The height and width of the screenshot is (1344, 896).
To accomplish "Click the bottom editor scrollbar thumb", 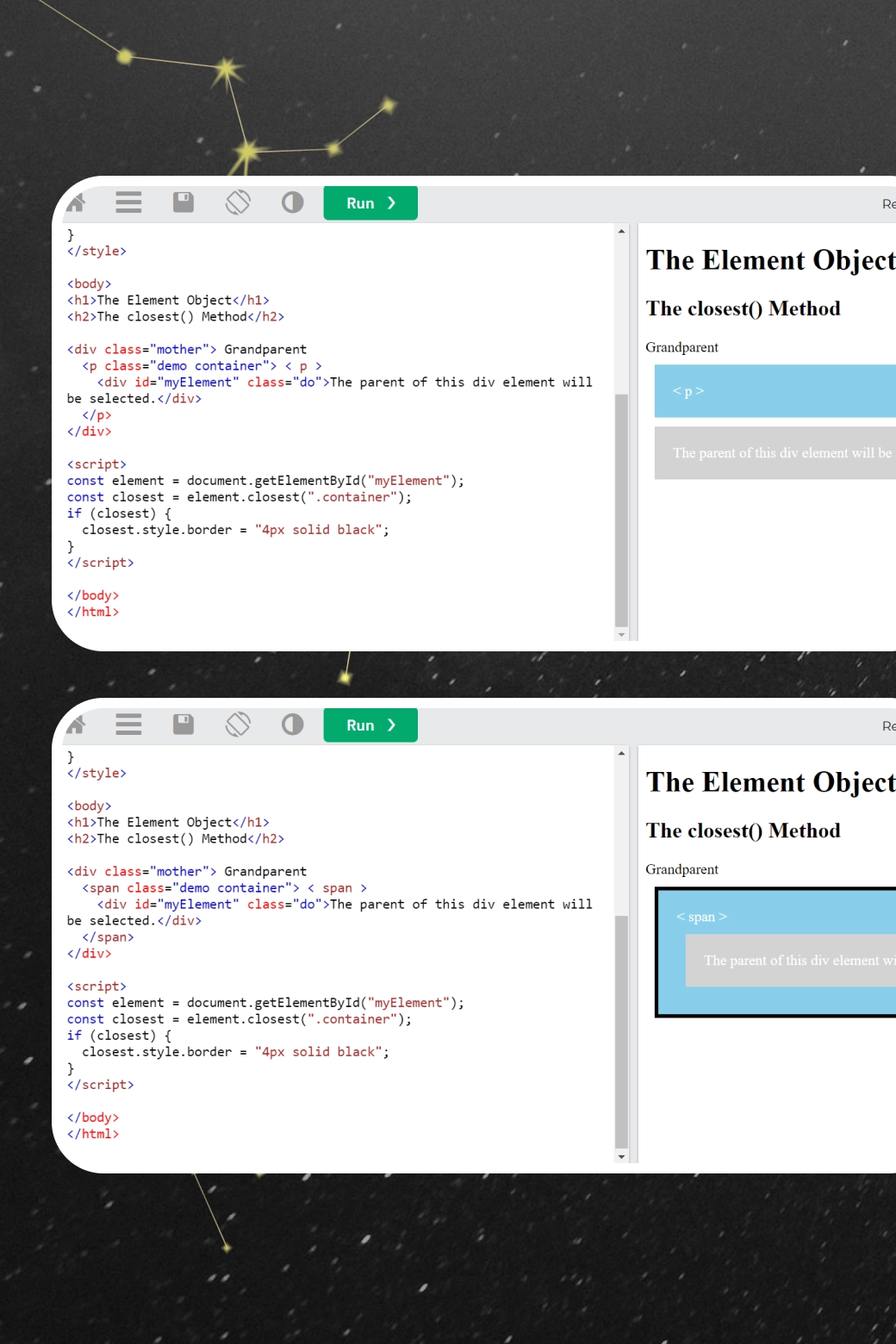I will 621,1032.
